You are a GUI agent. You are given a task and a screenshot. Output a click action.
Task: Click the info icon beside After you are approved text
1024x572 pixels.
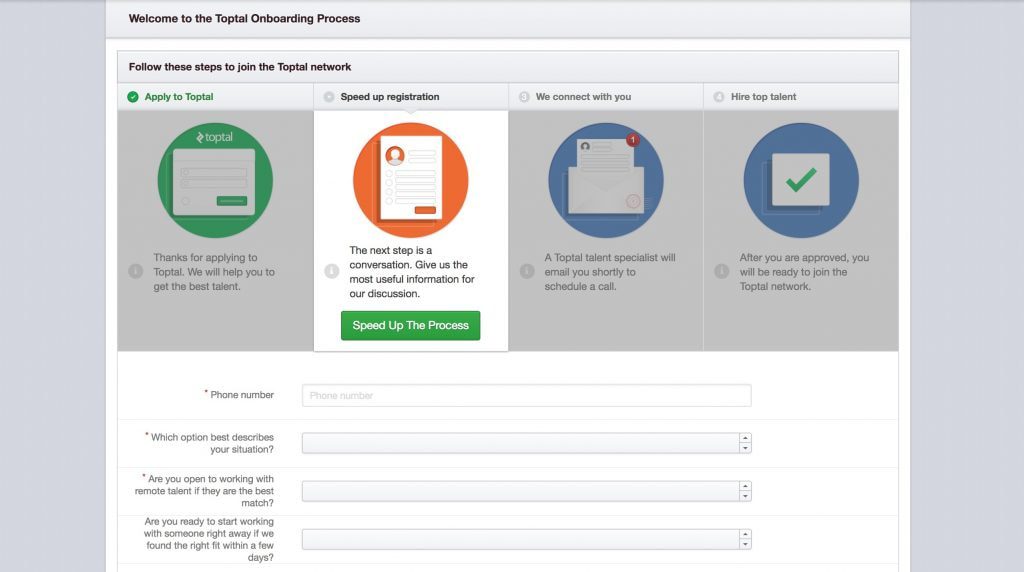(x=722, y=271)
